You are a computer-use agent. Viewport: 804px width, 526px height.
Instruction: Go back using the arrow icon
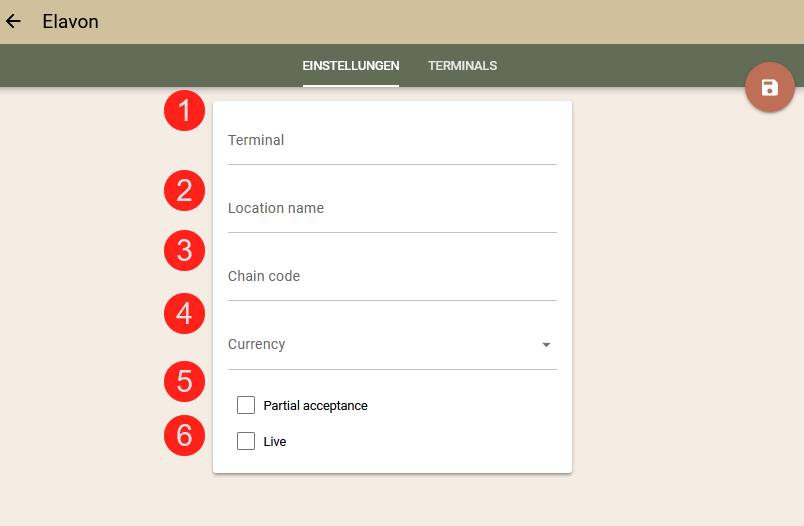point(13,22)
